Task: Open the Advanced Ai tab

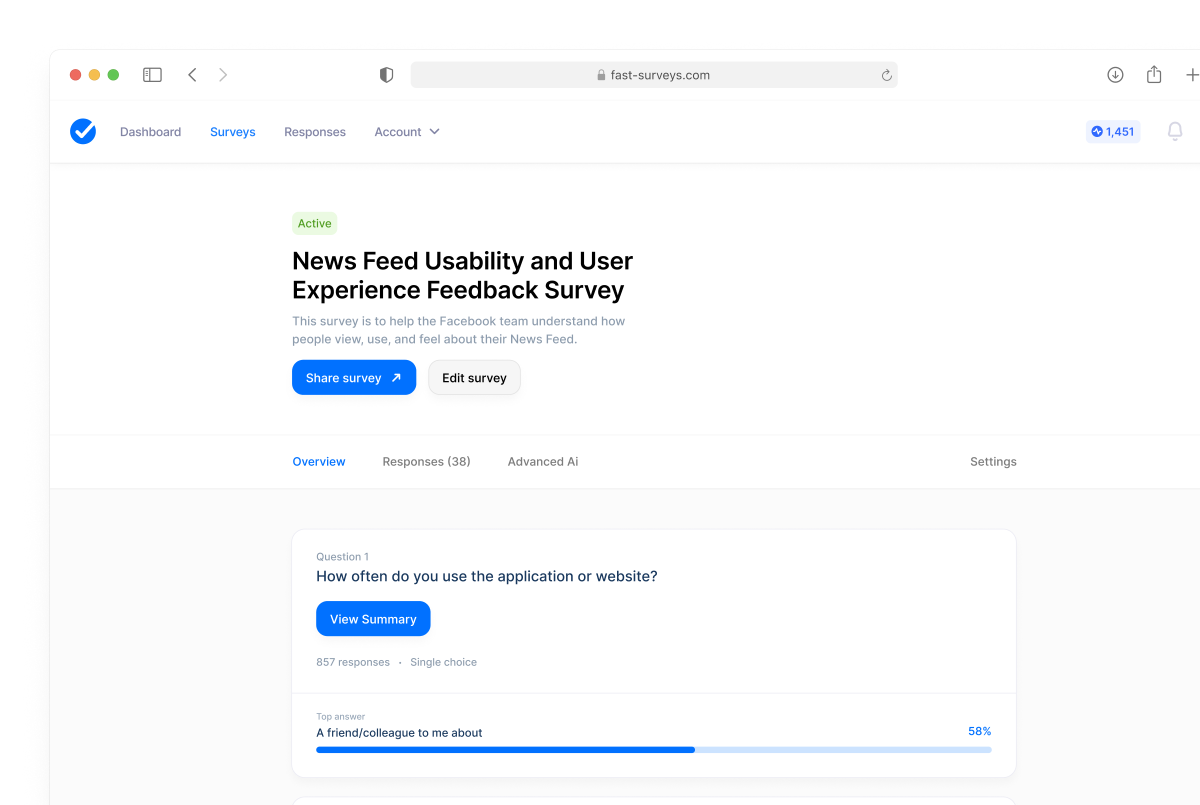Action: (x=543, y=461)
